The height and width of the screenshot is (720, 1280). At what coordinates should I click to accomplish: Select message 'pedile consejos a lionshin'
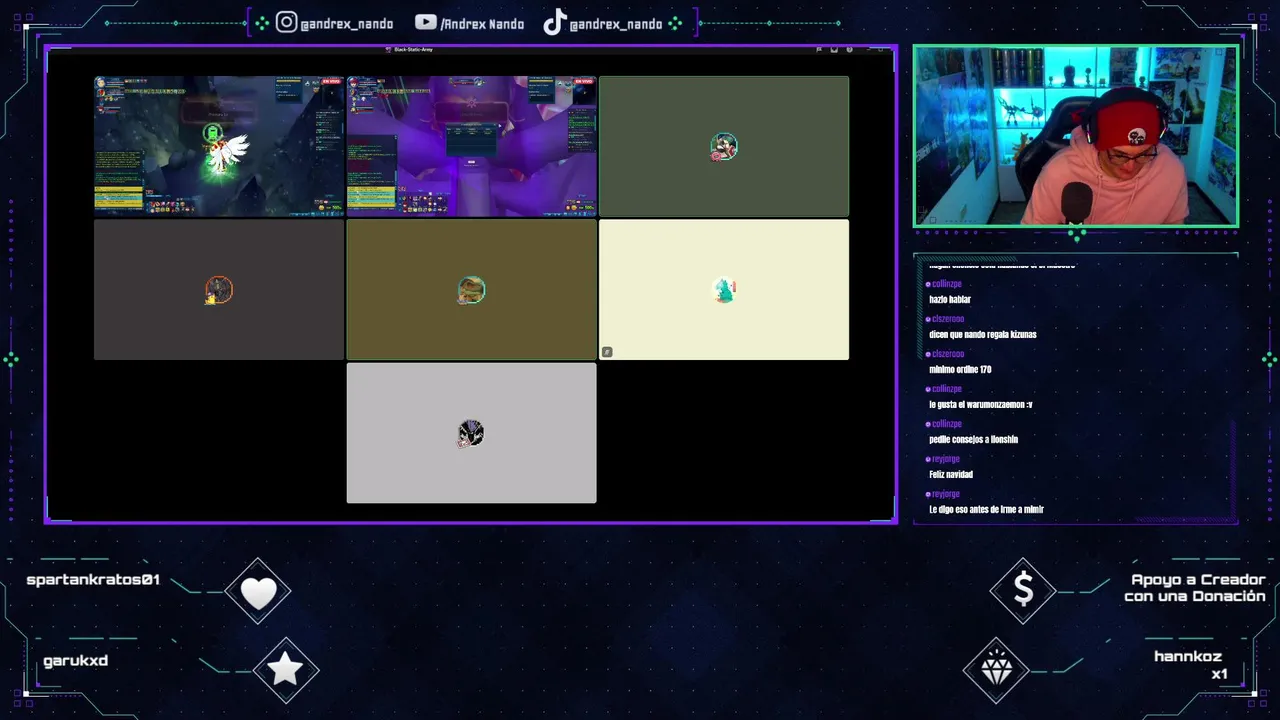(x=973, y=439)
